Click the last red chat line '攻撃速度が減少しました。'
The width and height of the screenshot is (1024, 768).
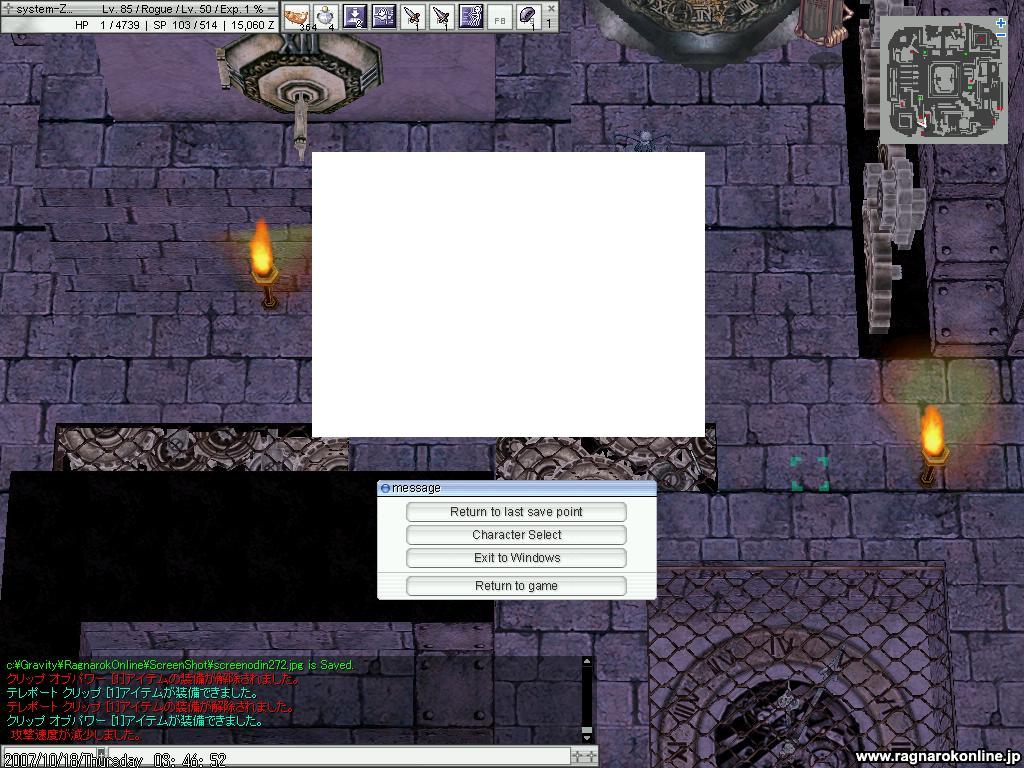point(75,735)
